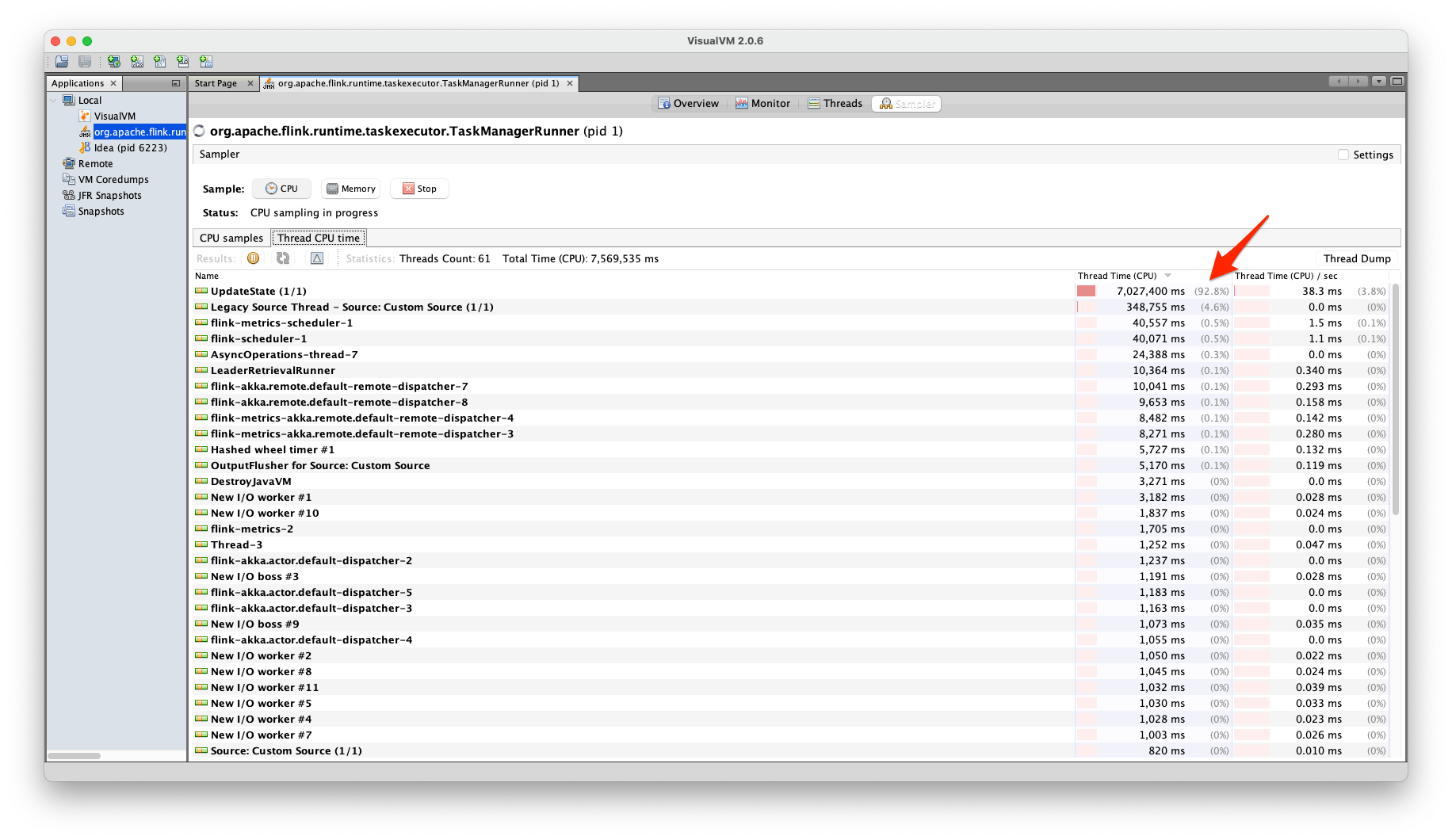Switch to the CPU samples view

231,237
